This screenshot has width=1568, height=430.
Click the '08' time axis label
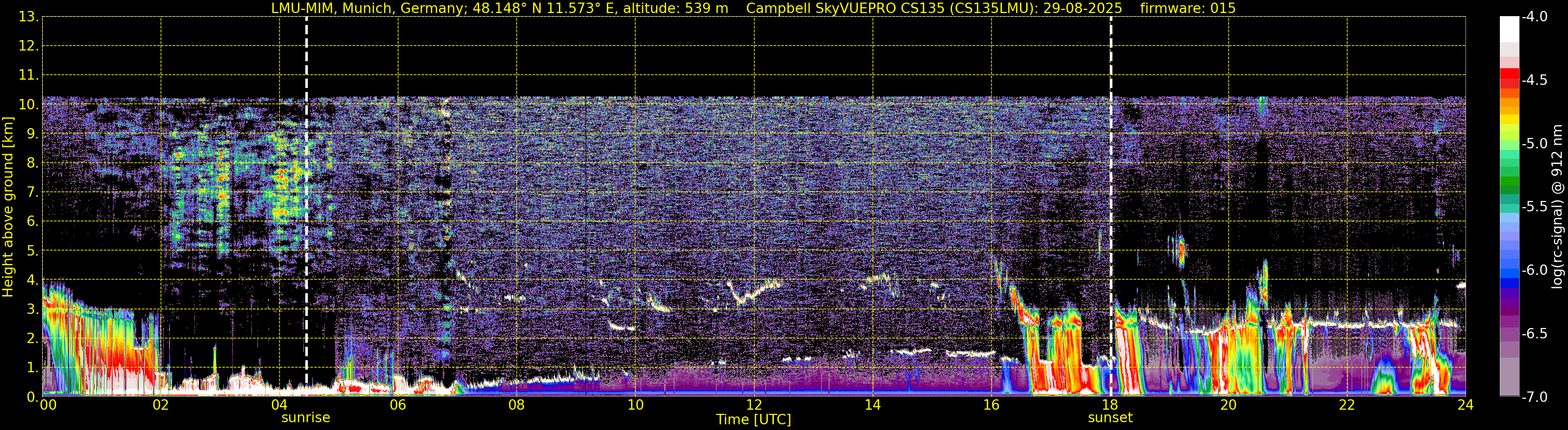(x=517, y=405)
